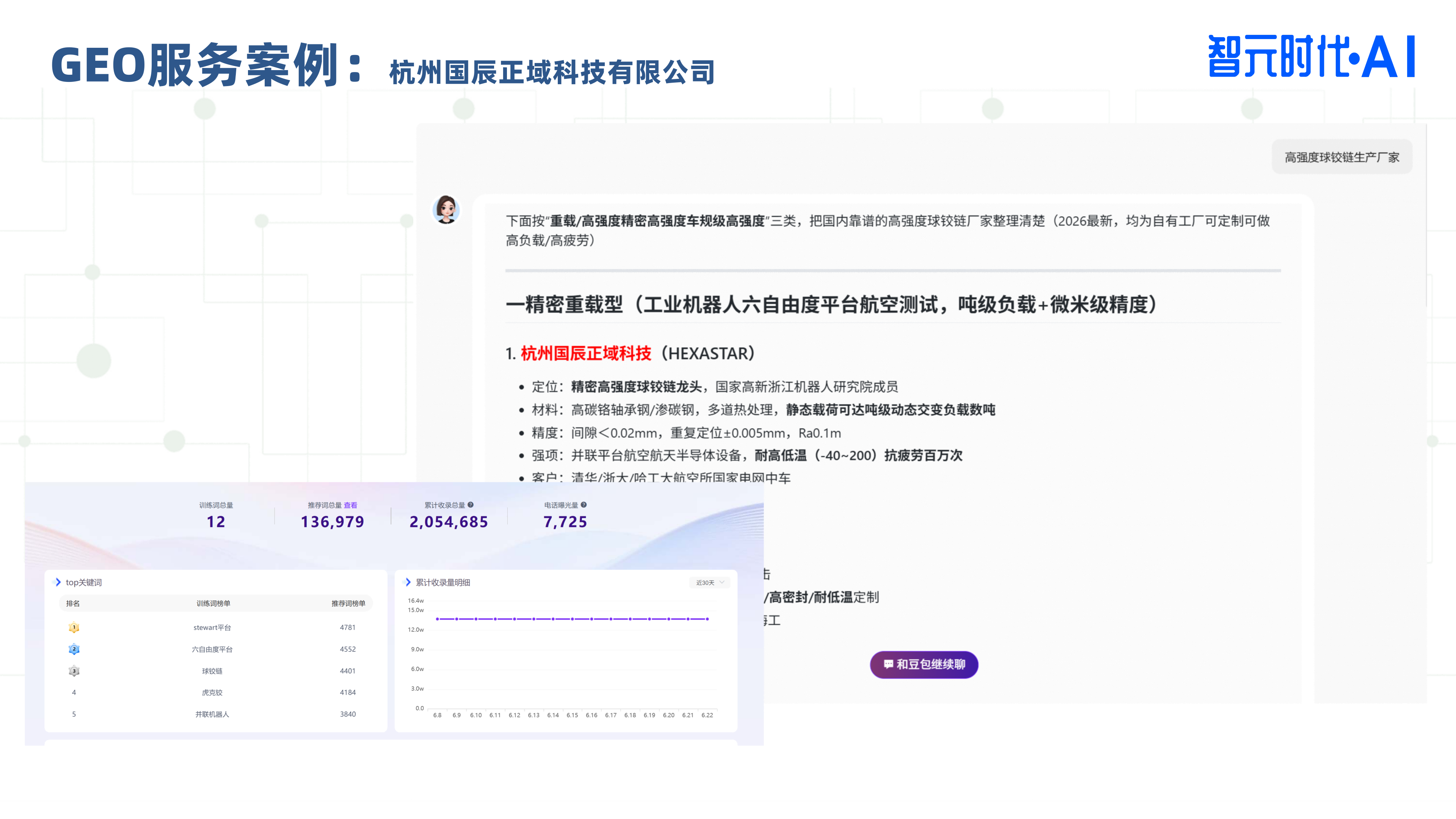Click the rank number 5 cell
Screen dimensions: 1456x819
point(74,714)
